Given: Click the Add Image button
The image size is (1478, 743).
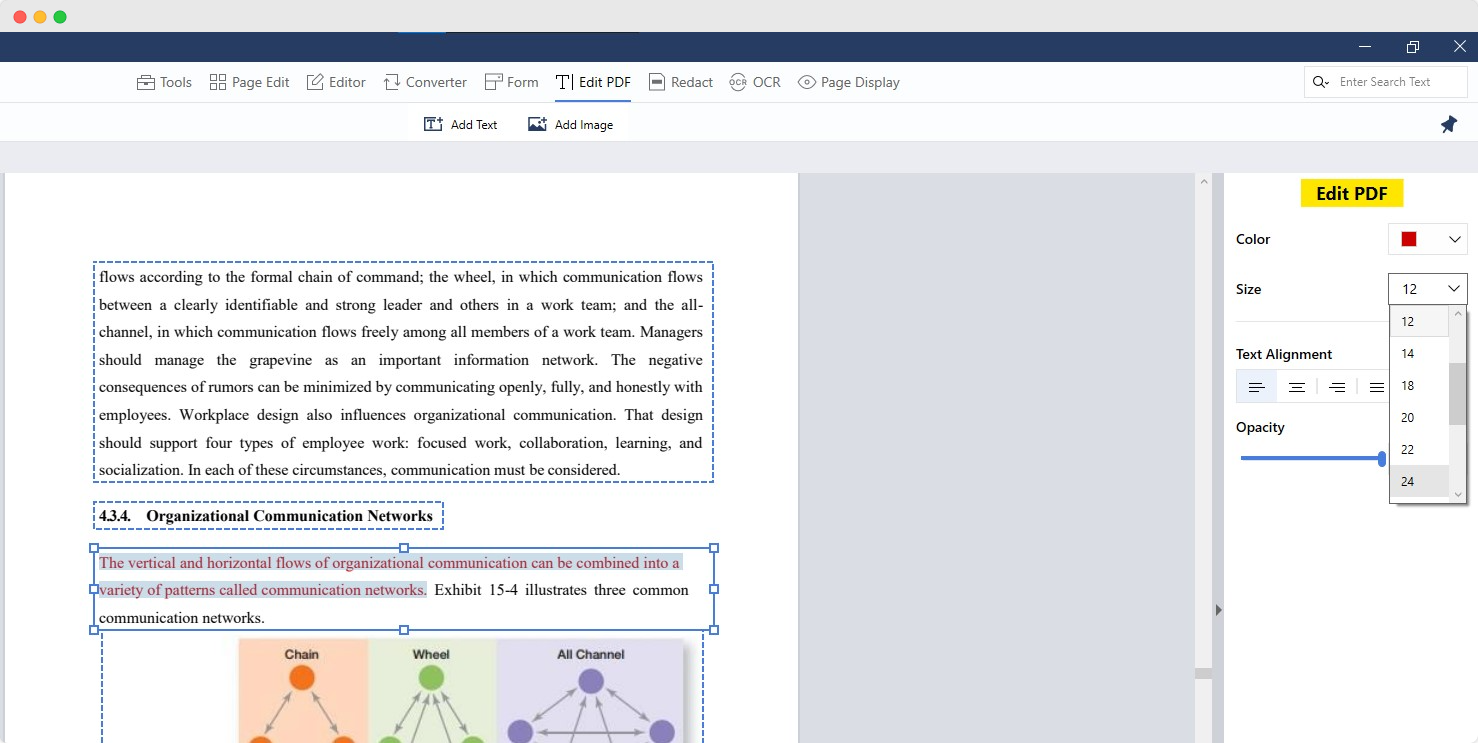Looking at the screenshot, I should tap(570, 124).
